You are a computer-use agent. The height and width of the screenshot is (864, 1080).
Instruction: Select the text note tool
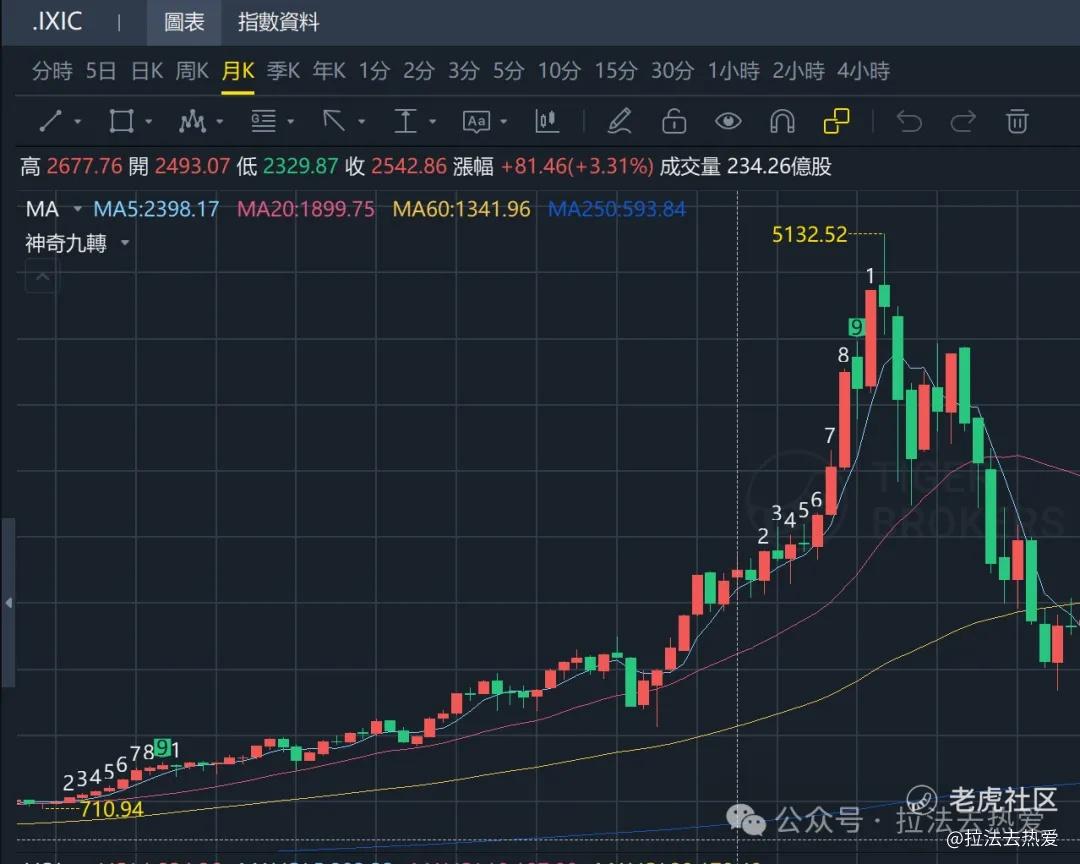pyautogui.click(x=477, y=122)
